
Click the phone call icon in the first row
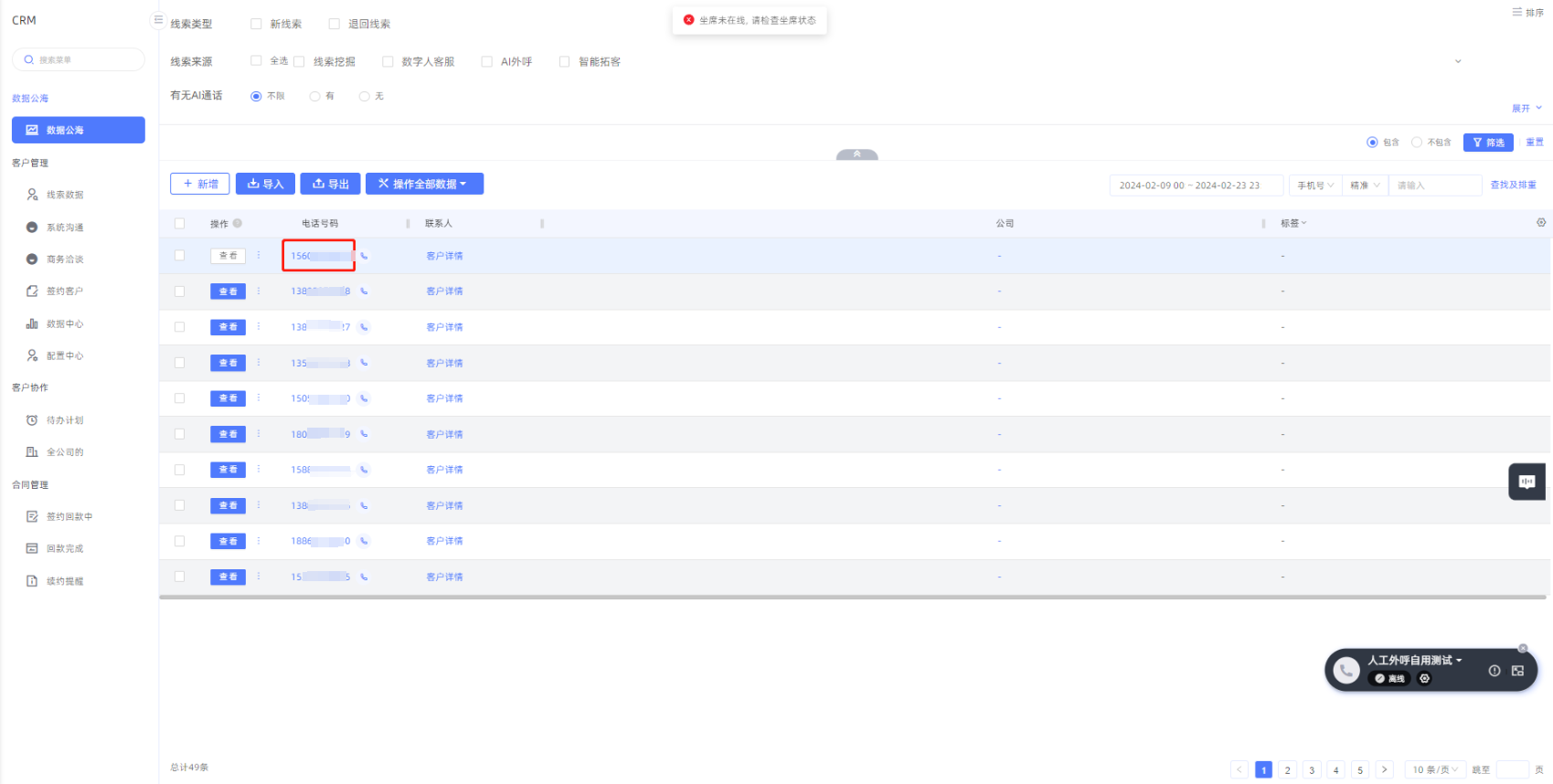[x=364, y=256]
